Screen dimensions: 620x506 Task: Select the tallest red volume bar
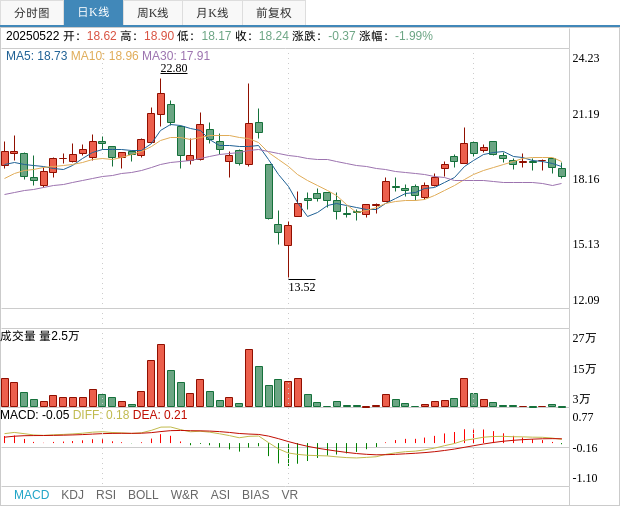pyautogui.click(x=161, y=376)
